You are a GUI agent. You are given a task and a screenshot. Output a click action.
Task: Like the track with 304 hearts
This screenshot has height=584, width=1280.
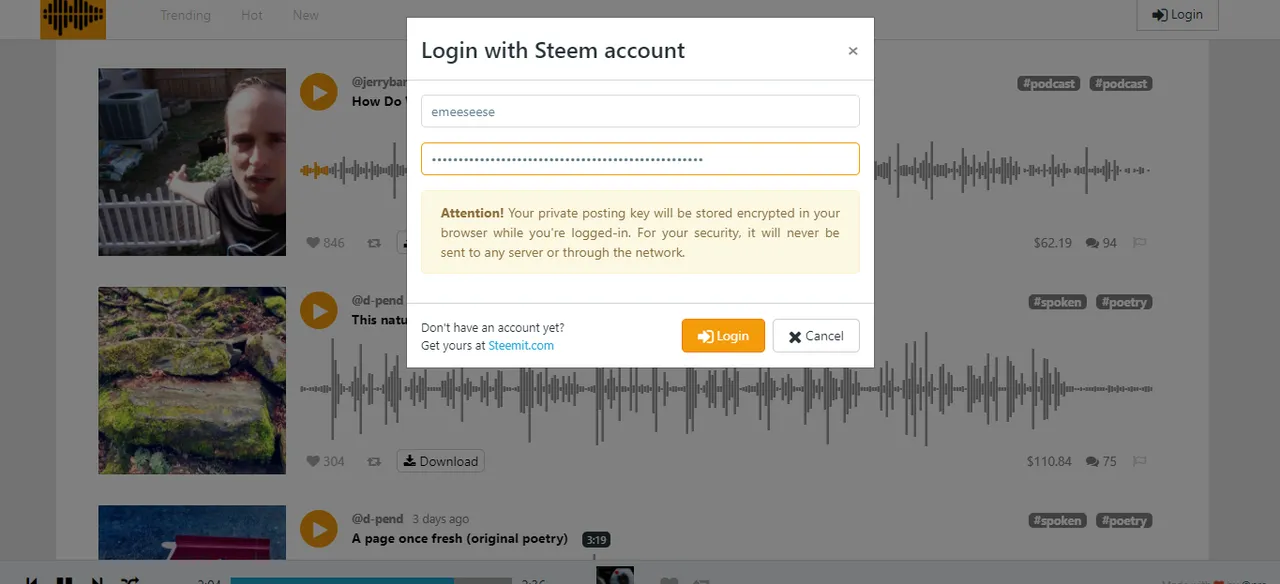313,461
